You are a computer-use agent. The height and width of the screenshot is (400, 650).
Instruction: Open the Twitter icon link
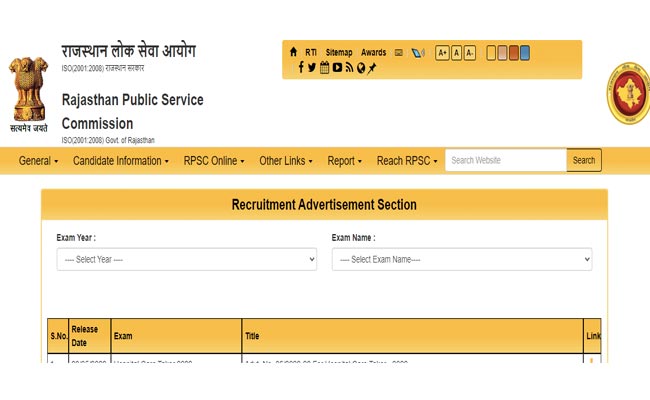(x=312, y=68)
